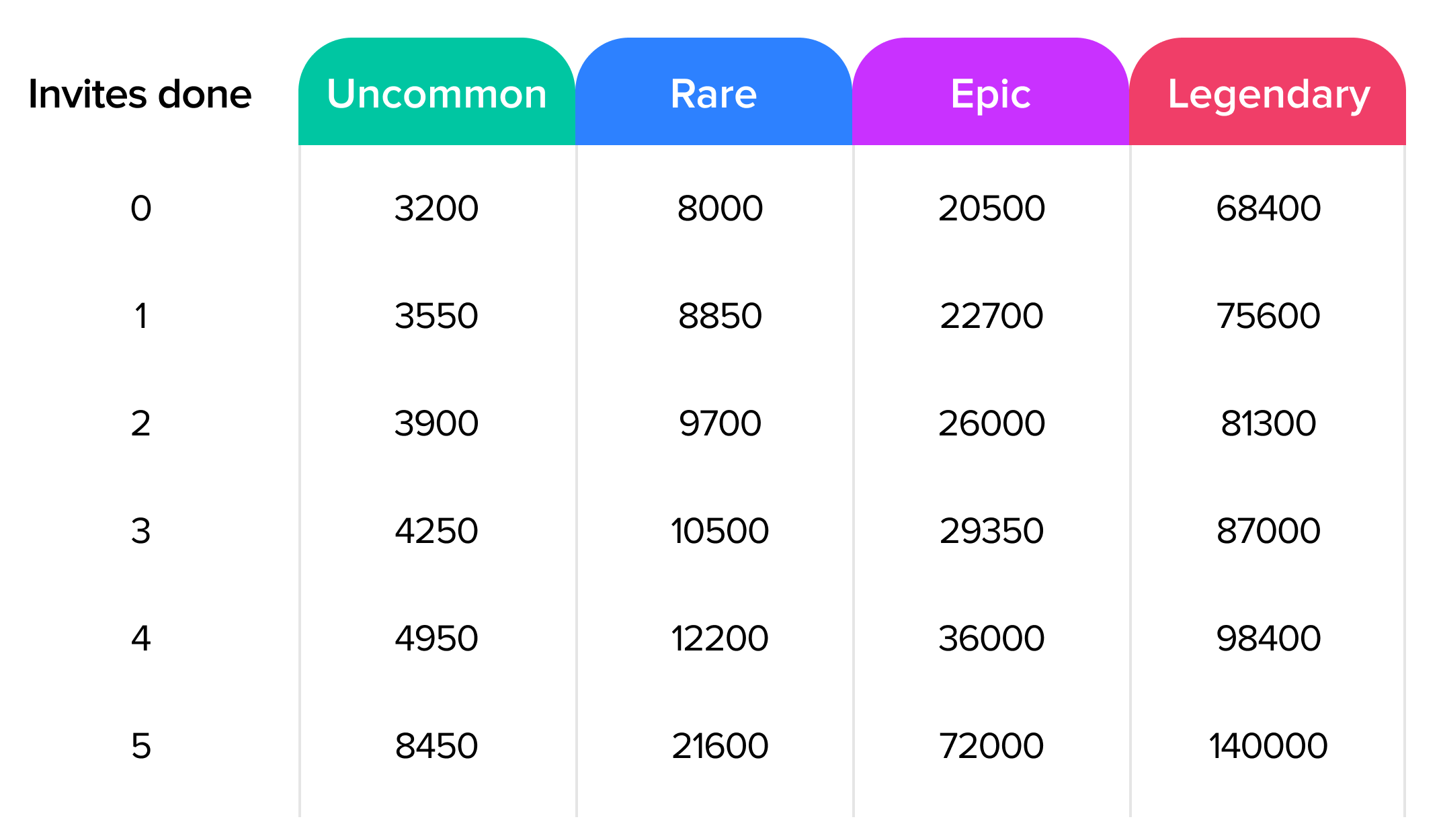Click the Uncommon value 4950

[436, 638]
